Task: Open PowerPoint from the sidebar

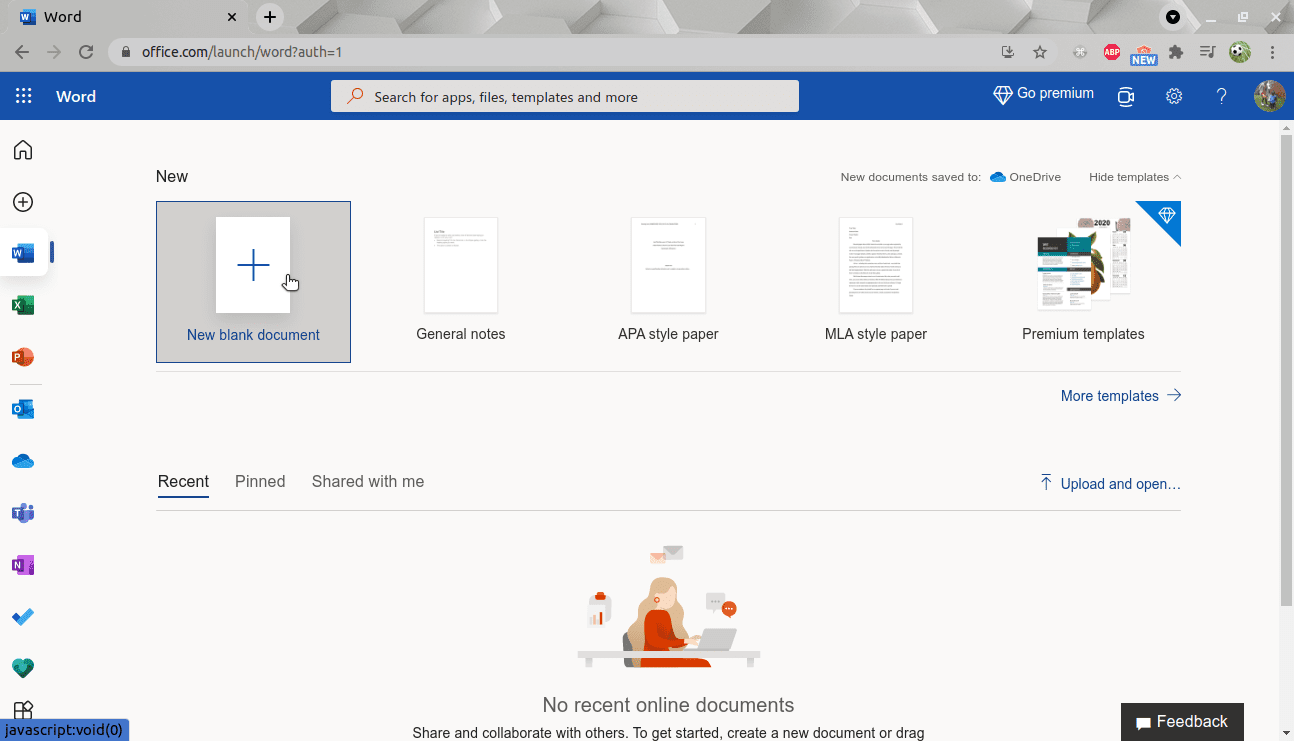Action: [23, 357]
